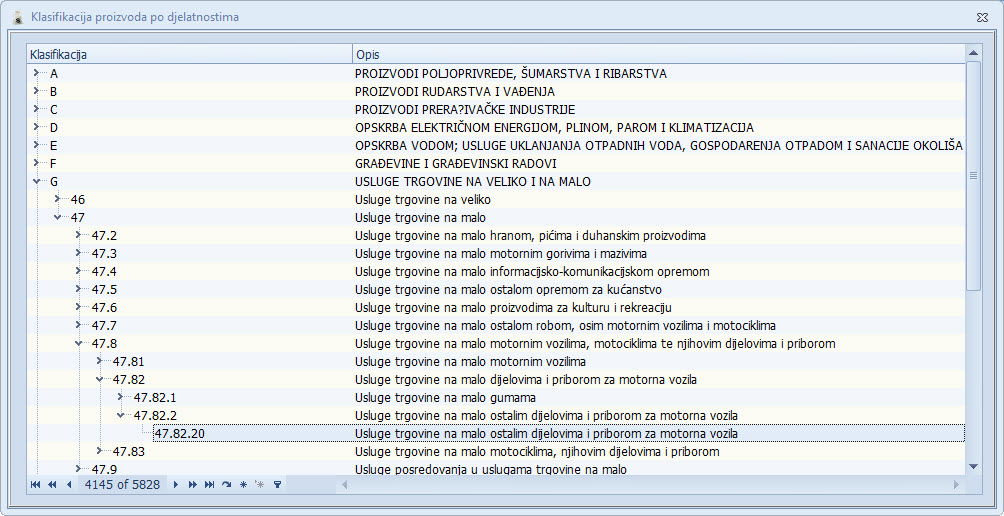This screenshot has height=516, width=1004.
Task: Collapse the 47.82 tree node
Action: click(x=100, y=379)
